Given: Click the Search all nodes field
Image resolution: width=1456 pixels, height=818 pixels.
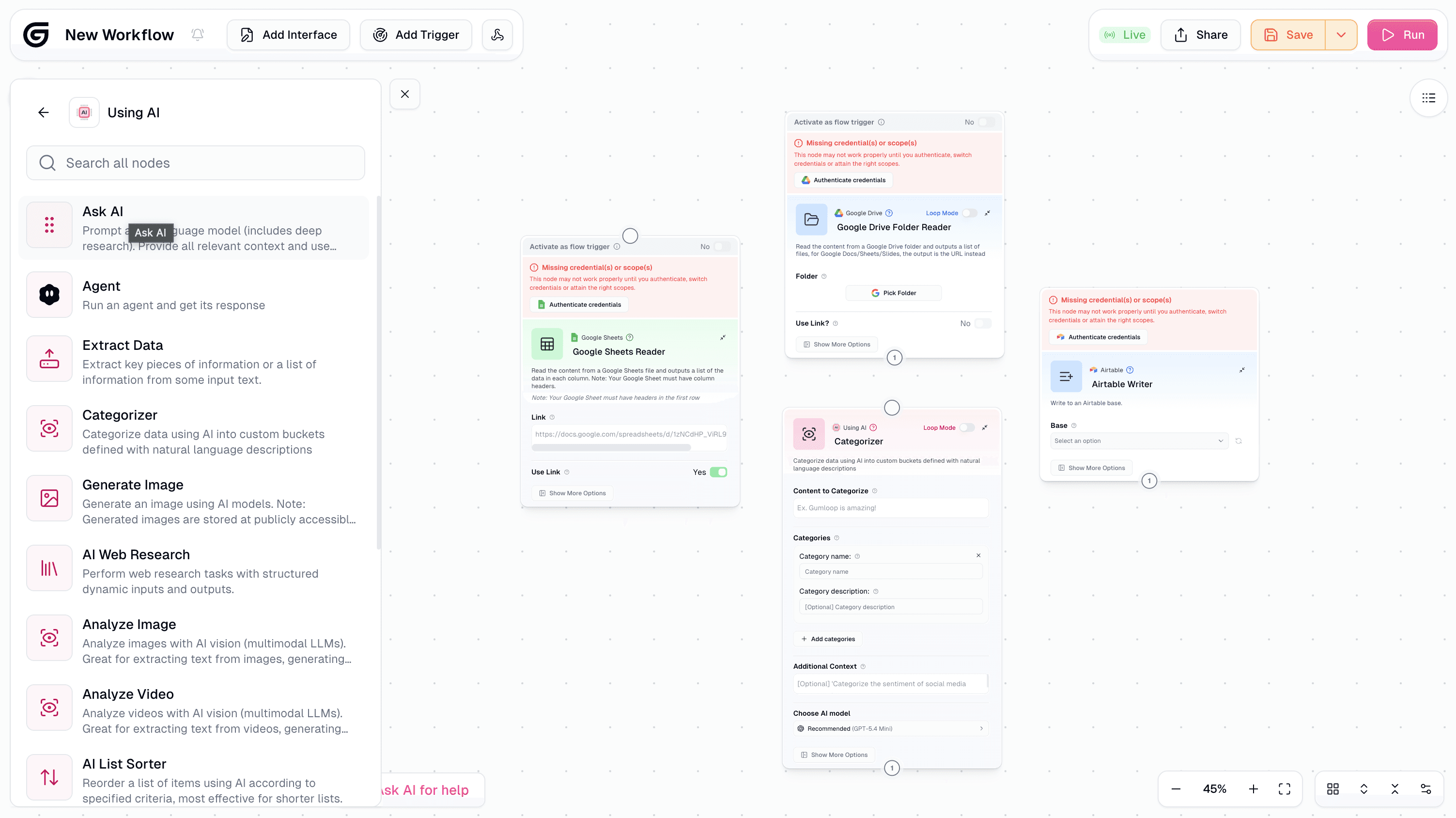Looking at the screenshot, I should pyautogui.click(x=195, y=163).
